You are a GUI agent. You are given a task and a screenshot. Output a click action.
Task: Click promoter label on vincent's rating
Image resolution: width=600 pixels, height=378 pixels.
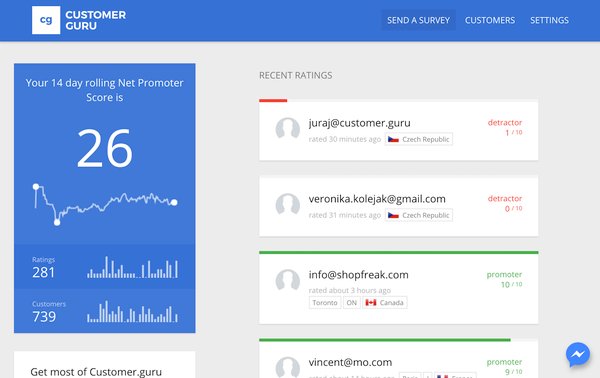tap(504, 362)
